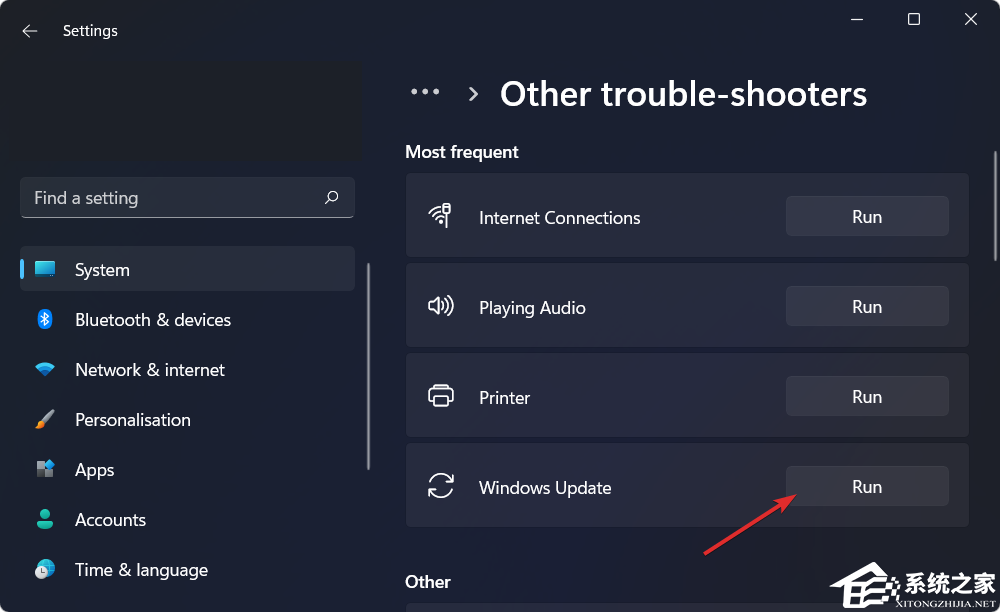Click the Apps icon in sidebar
Image resolution: width=1000 pixels, height=612 pixels.
click(45, 469)
